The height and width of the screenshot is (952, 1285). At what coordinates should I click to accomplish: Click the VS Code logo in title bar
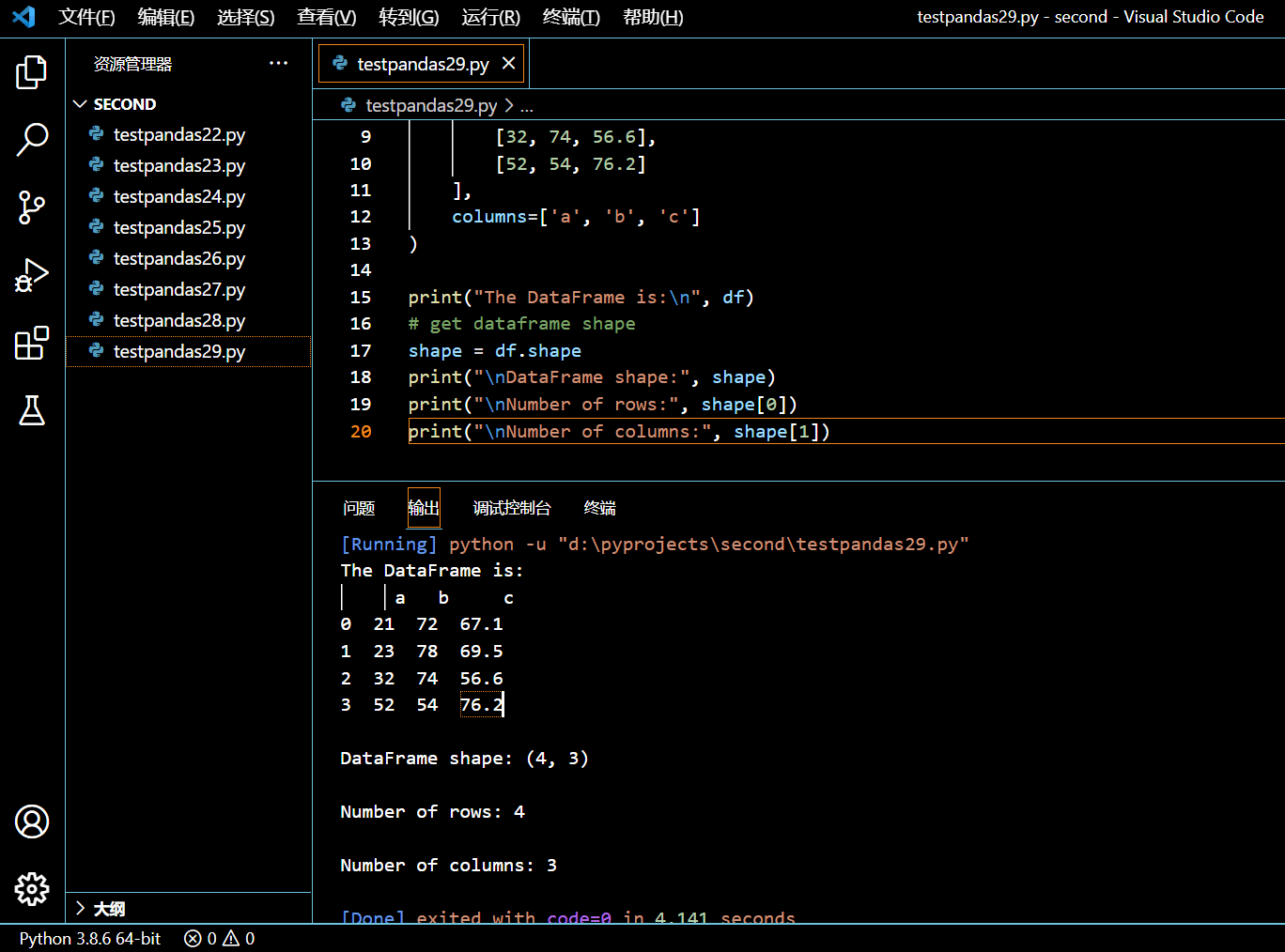coord(23,17)
